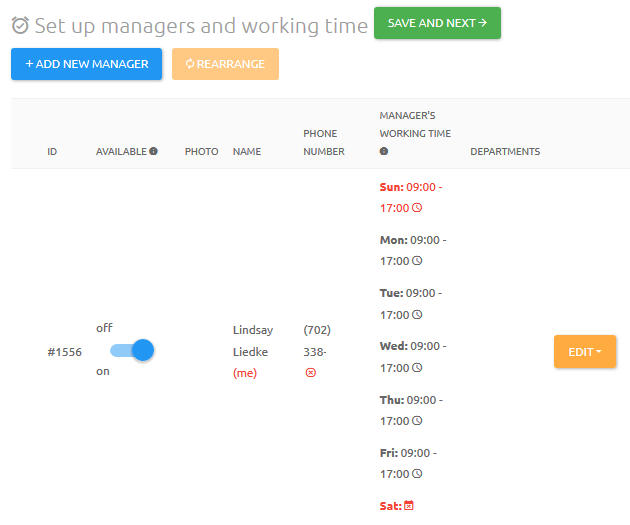This screenshot has height=525, width=630.
Task: Open the Edit dropdown for manager #1556
Action: pos(585,352)
